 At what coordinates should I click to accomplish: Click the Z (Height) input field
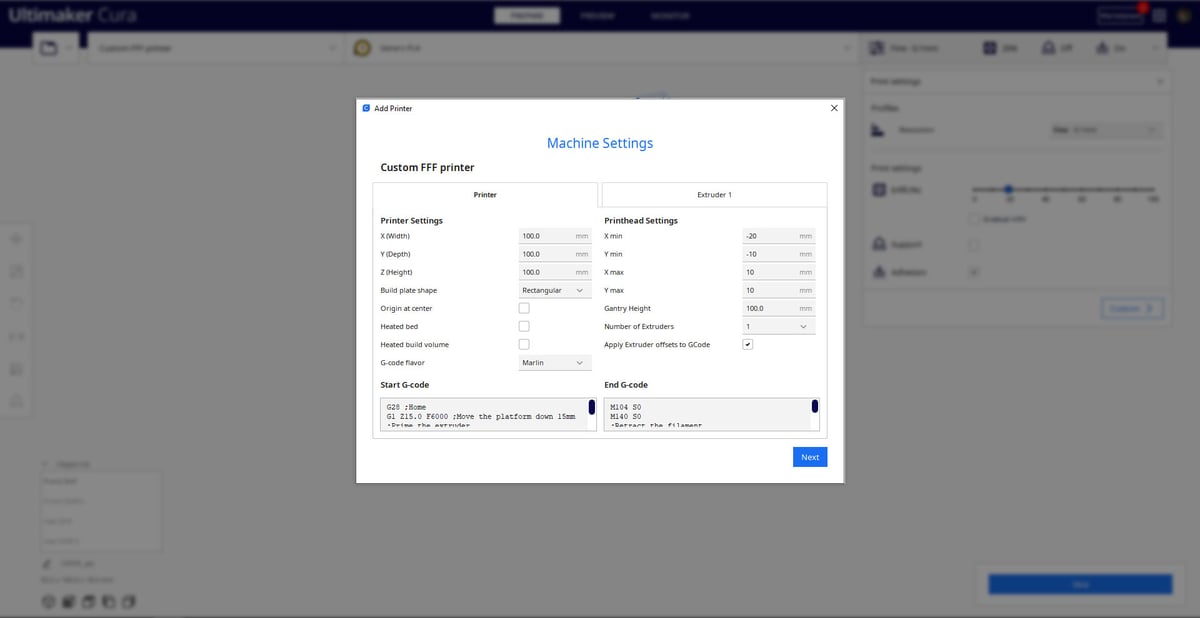click(555, 272)
